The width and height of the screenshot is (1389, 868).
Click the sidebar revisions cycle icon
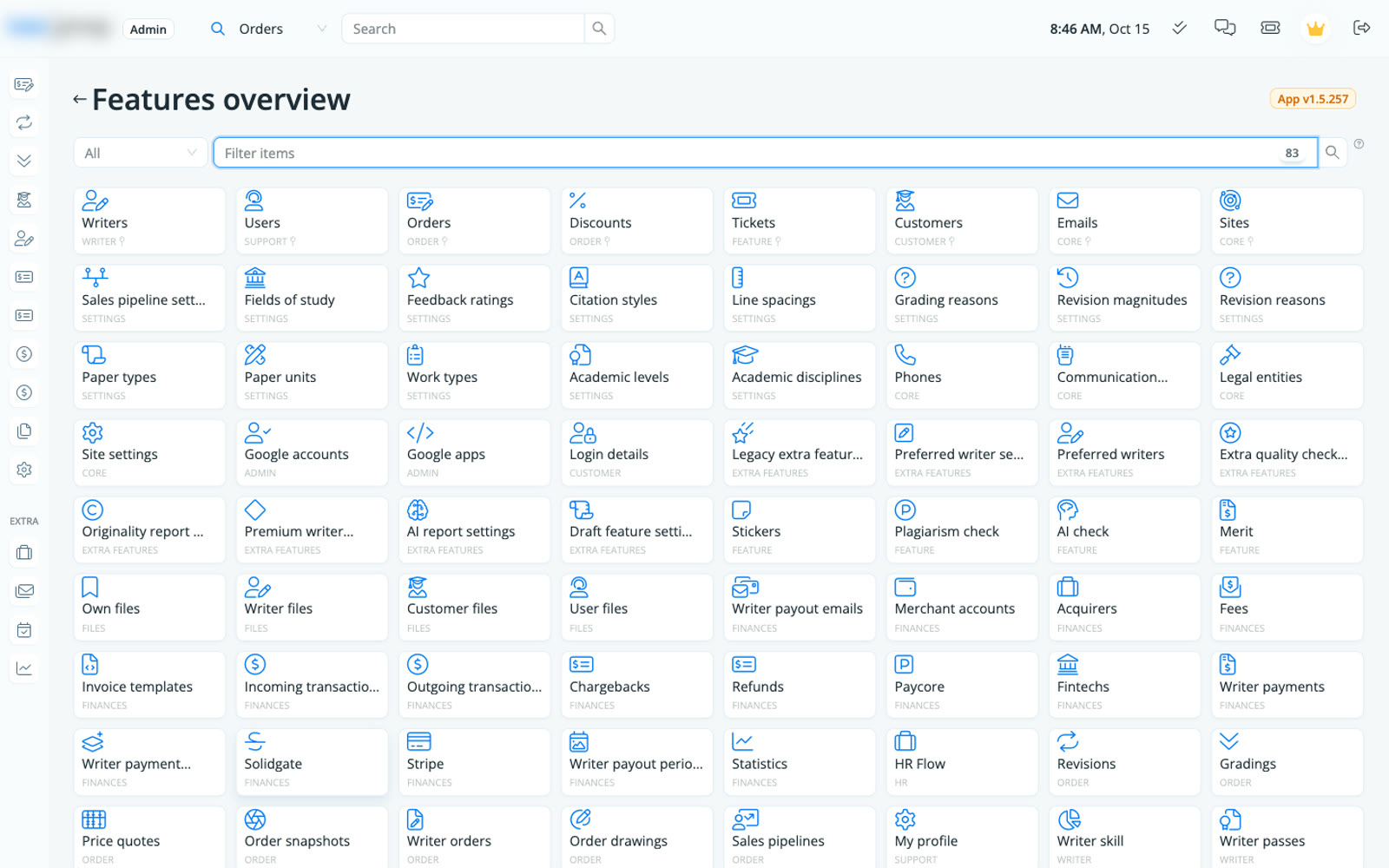(24, 122)
